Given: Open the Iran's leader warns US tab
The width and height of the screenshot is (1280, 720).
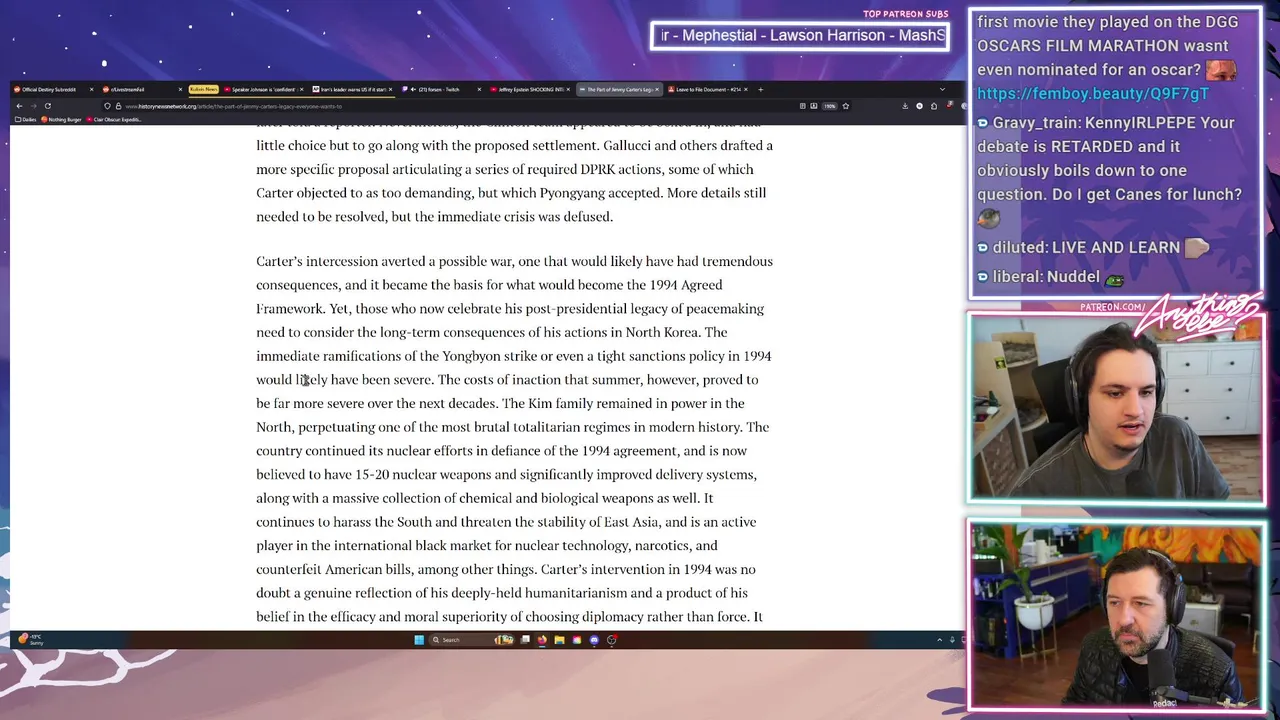Looking at the screenshot, I should pyautogui.click(x=350, y=89).
